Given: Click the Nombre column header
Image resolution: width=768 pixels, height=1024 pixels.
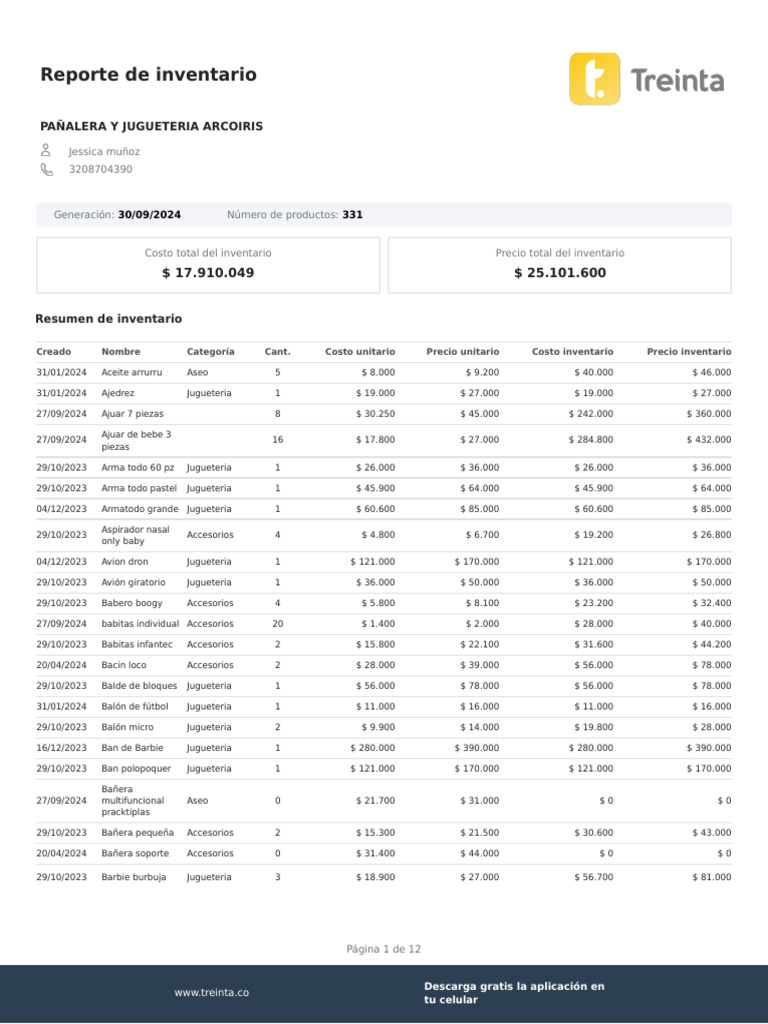Looking at the screenshot, I should pyautogui.click(x=121, y=352).
